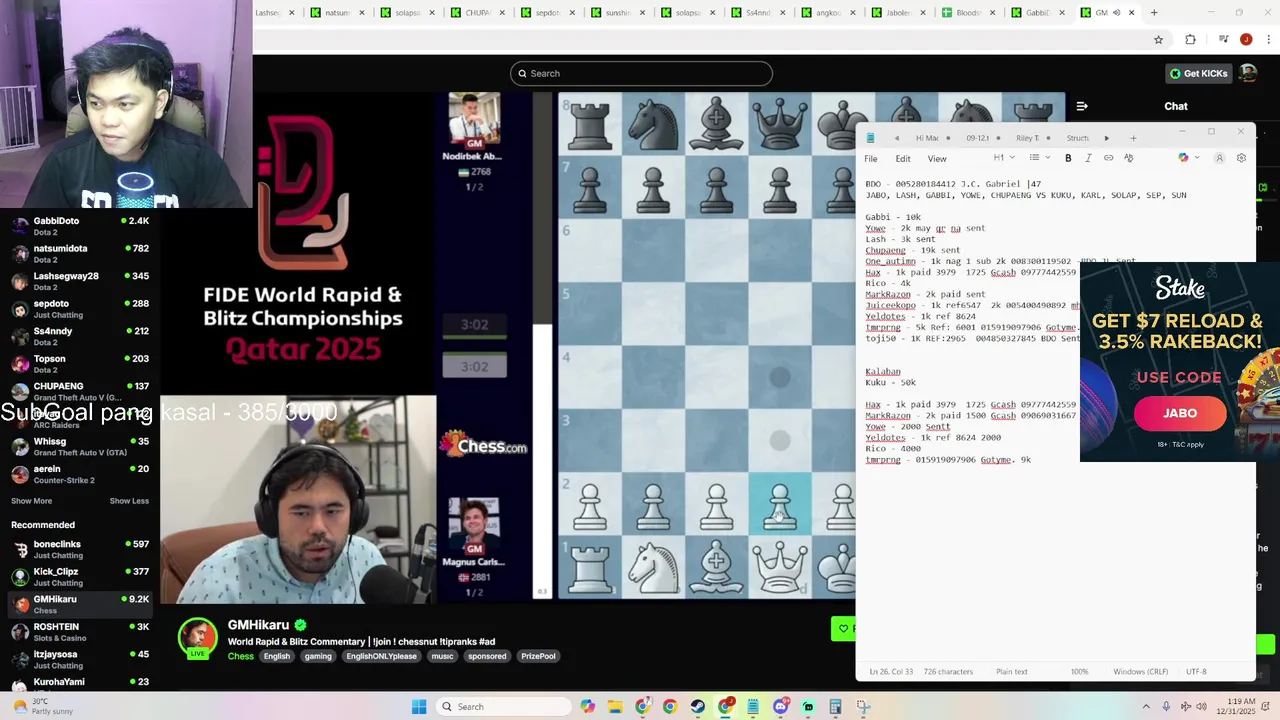The image size is (1280, 720).
Task: Open Notepad File menu
Action: [x=871, y=159]
